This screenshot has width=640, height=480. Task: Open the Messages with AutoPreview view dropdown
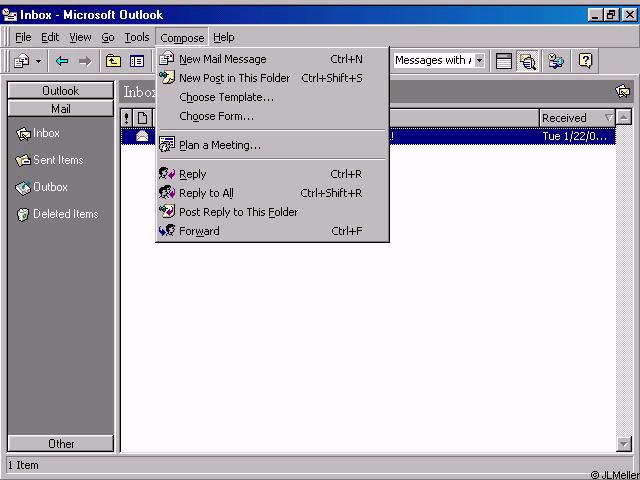point(480,61)
